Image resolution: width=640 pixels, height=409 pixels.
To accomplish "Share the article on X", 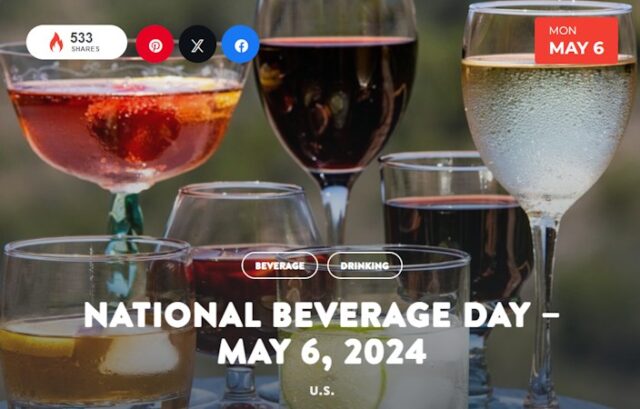I will click(x=198, y=44).
